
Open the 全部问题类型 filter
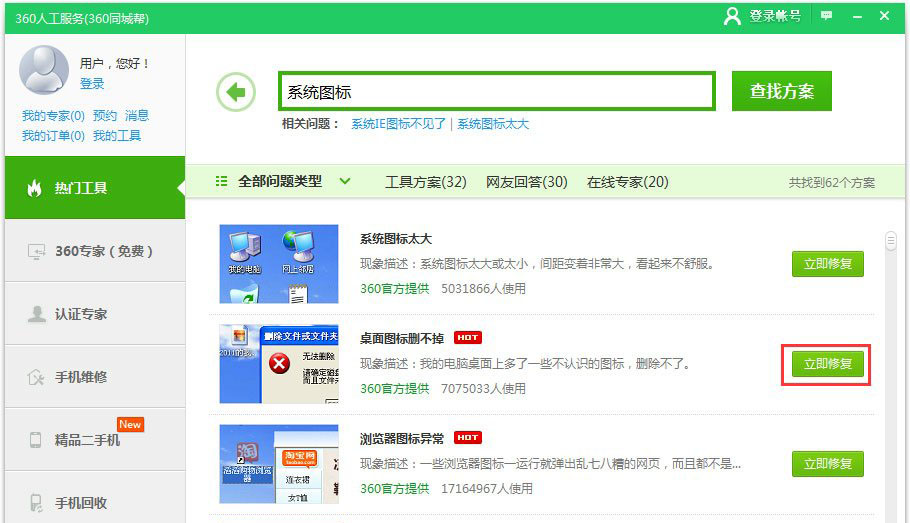tap(280, 181)
